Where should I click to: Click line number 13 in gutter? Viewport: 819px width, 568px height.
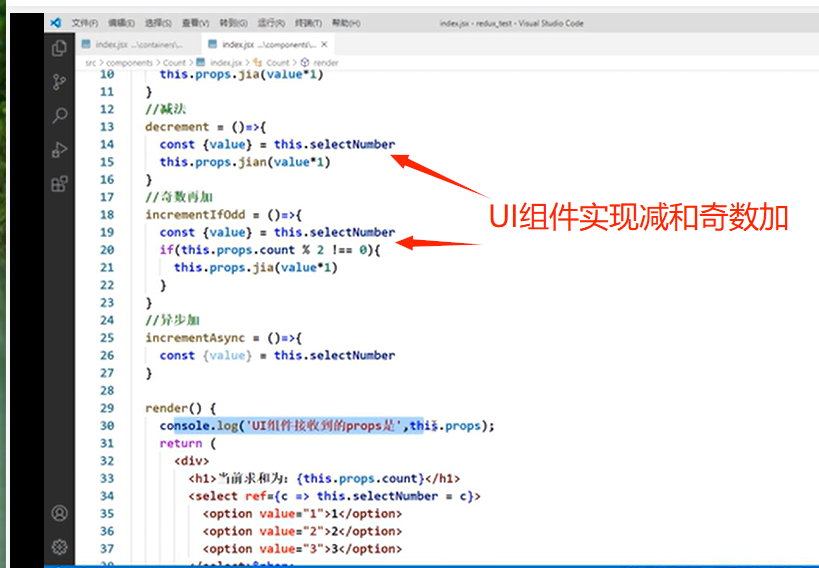pos(107,127)
